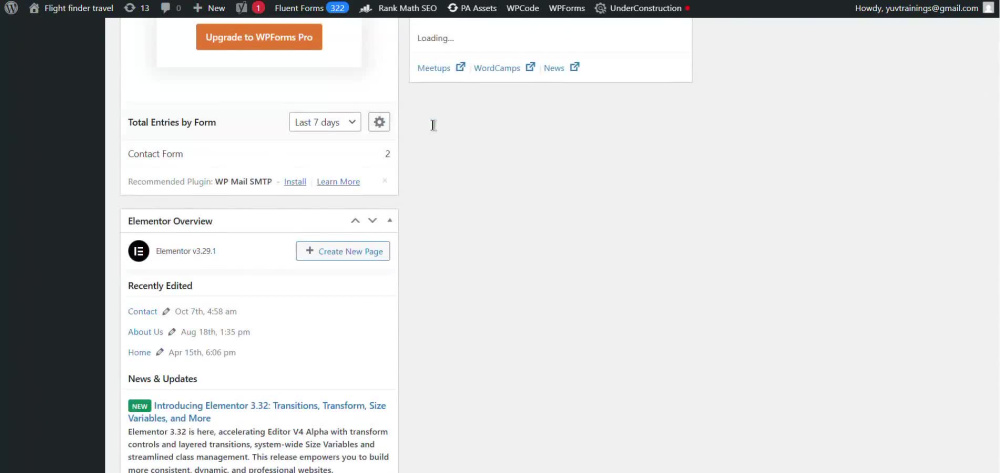Viewport: 1000px width, 473px height.
Task: Open Rank Math SEO menu
Action: click(399, 8)
